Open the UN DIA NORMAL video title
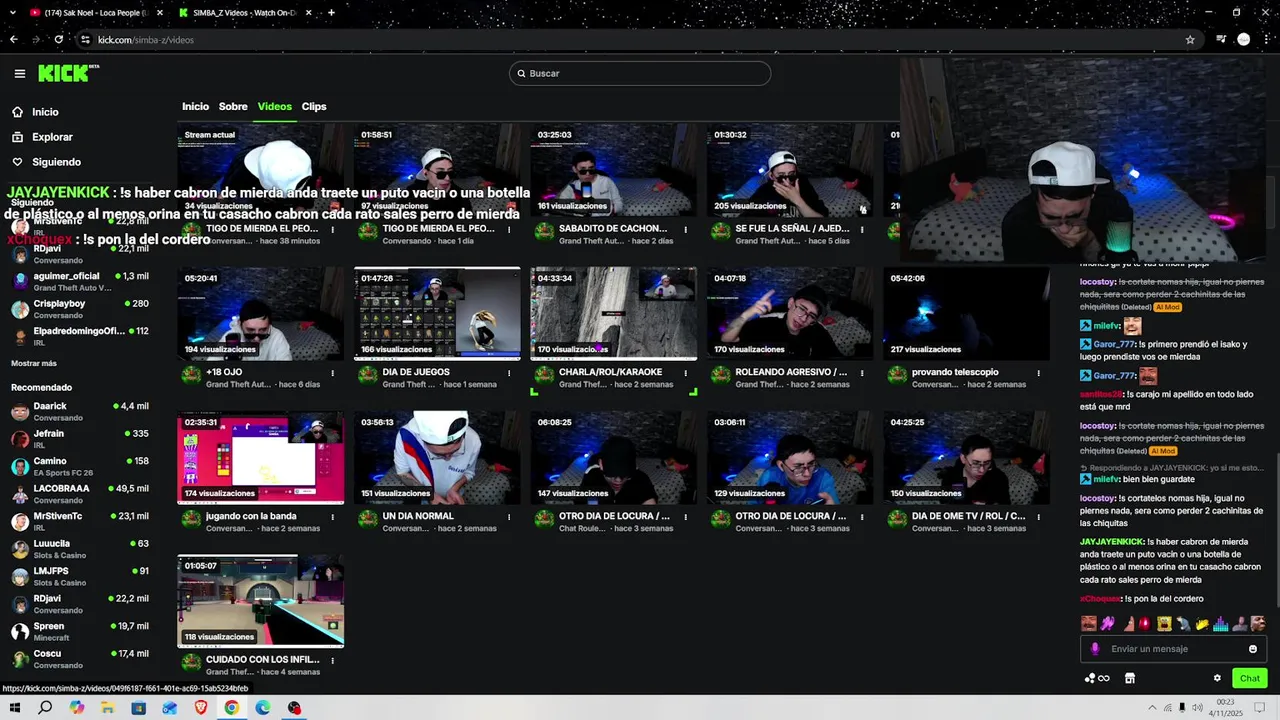This screenshot has width=1280, height=720. point(418,516)
